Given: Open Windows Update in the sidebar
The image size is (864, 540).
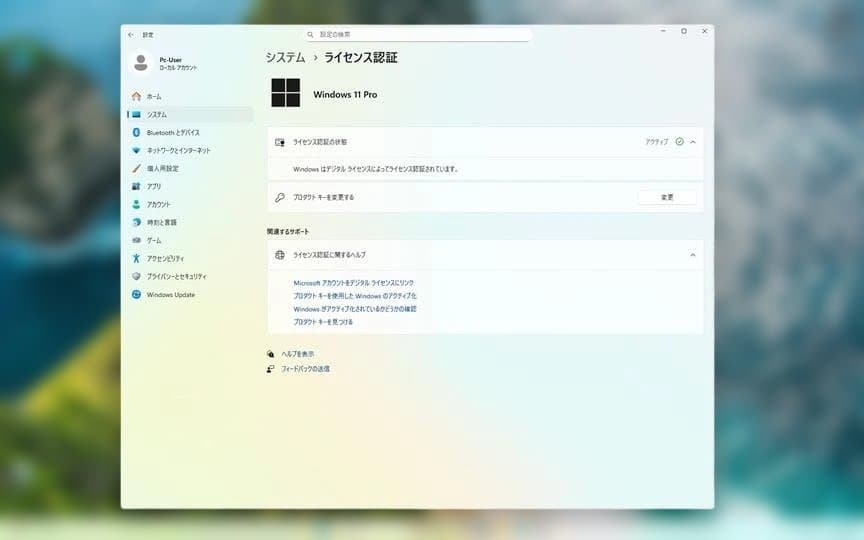Looking at the screenshot, I should click(x=170, y=294).
